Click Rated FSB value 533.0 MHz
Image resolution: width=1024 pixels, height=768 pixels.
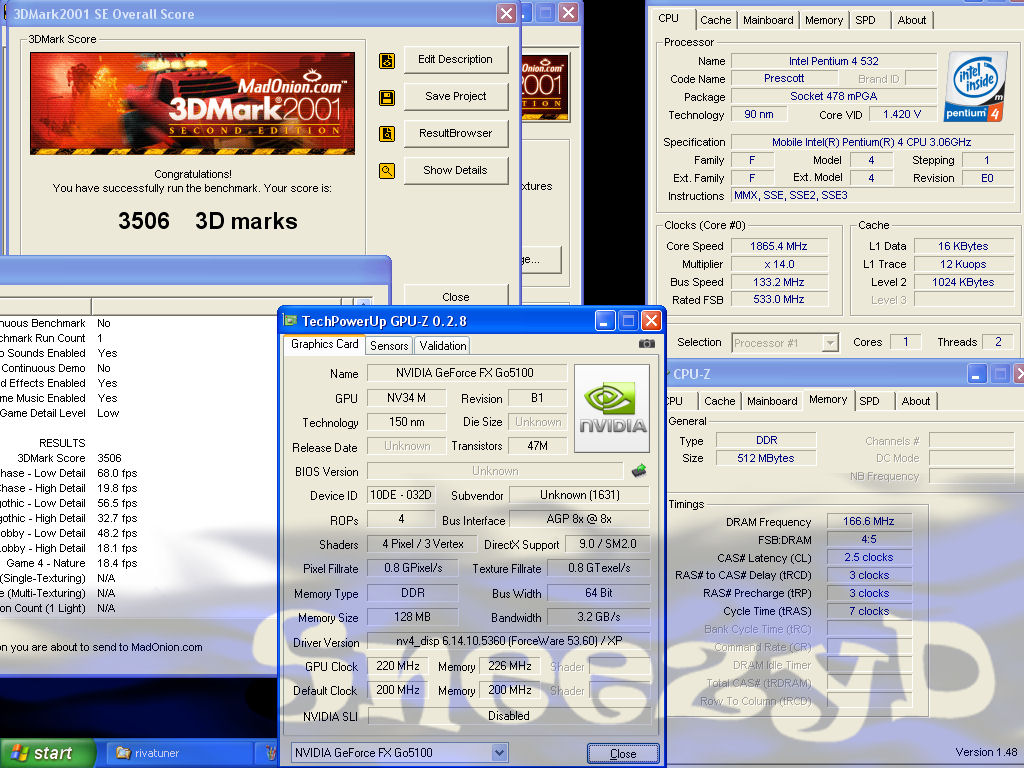click(x=779, y=300)
